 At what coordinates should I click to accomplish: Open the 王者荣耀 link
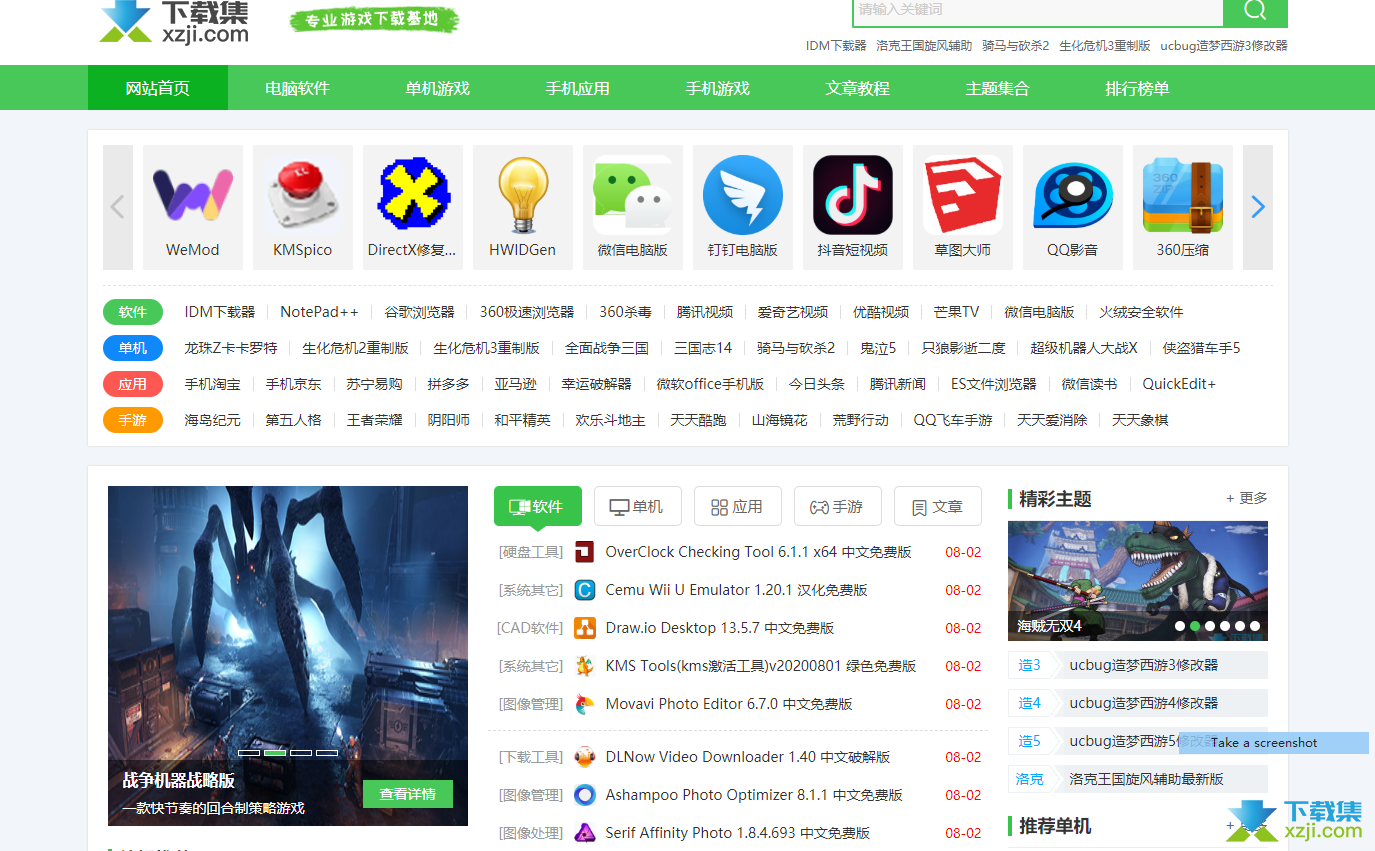coord(374,420)
